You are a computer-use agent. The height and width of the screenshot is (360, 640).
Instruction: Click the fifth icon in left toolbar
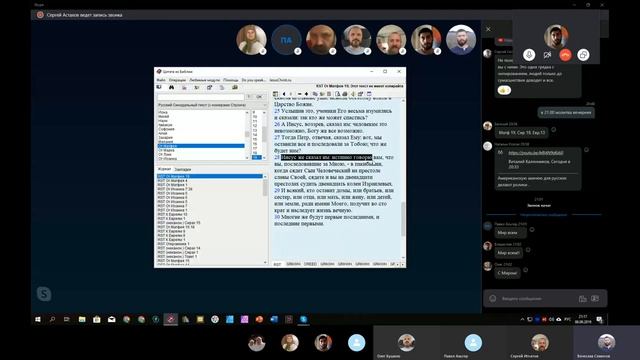[209, 87]
